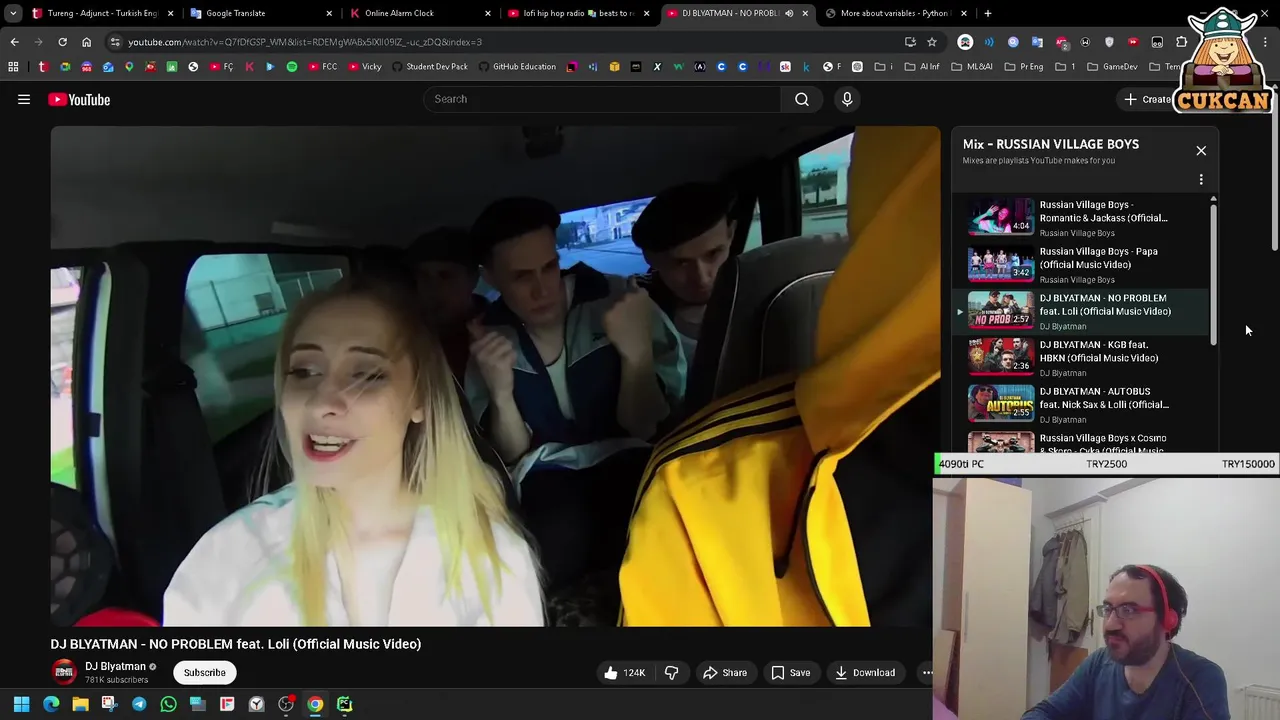Screen dimensions: 1280x720
Task: Open the ML&AI bookmarks folder
Action: (x=972, y=67)
